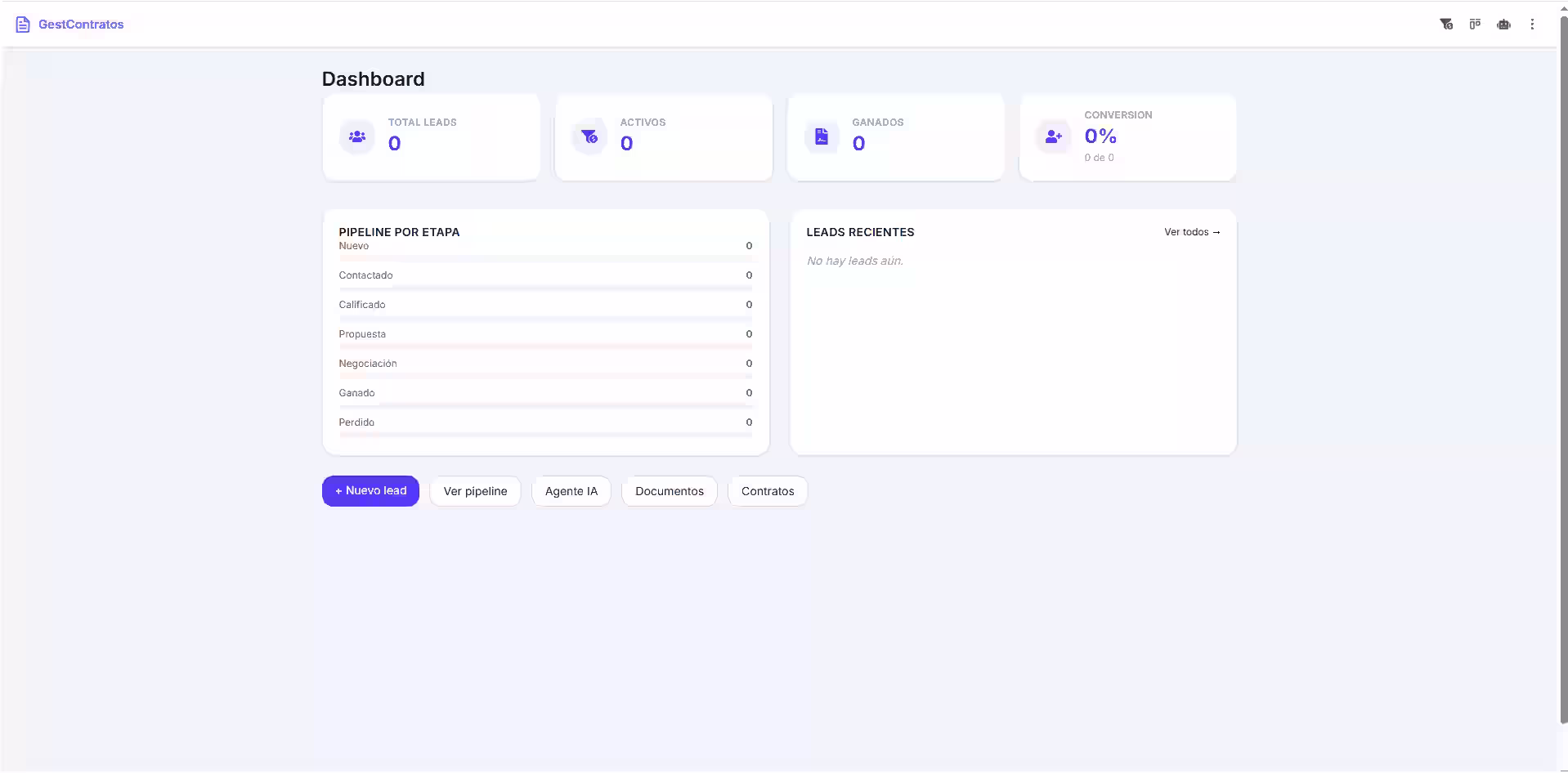This screenshot has width=1568, height=773.
Task: Click the Total Leads people icon
Action: tap(357, 137)
